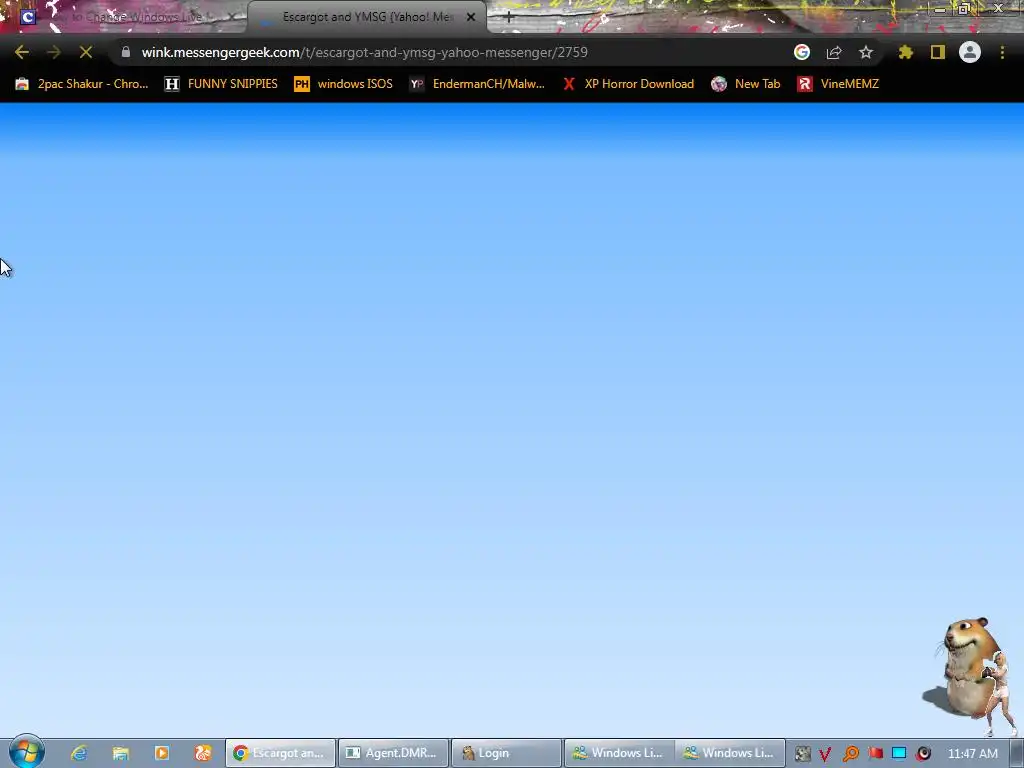
Task: Switch to the Agent.DMR window
Action: (393, 753)
